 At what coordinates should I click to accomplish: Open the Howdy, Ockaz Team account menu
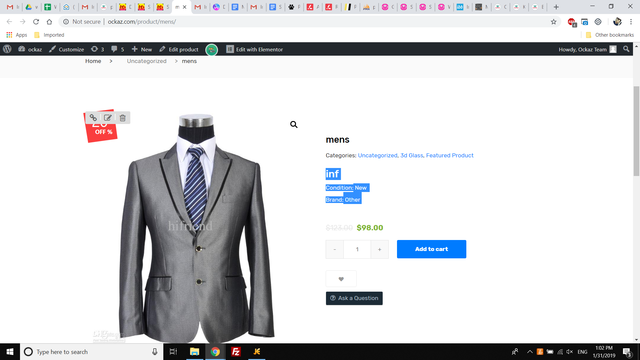coord(587,49)
